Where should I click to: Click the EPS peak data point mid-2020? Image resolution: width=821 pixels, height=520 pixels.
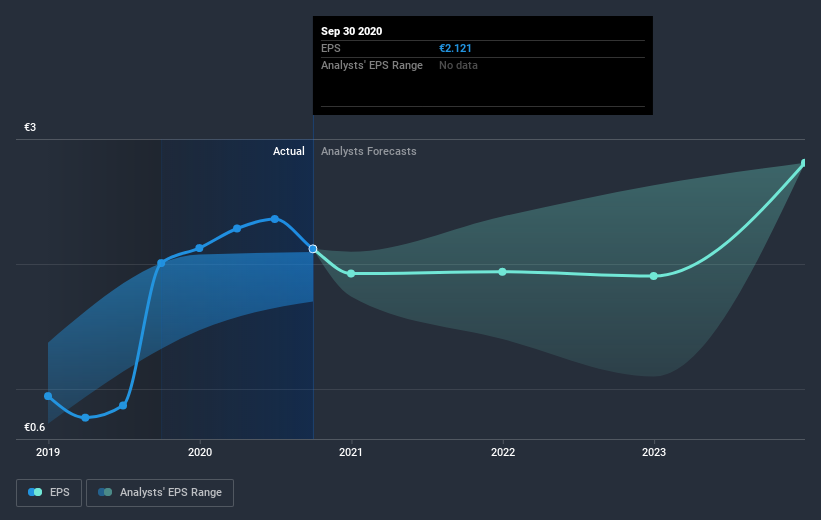coord(274,219)
